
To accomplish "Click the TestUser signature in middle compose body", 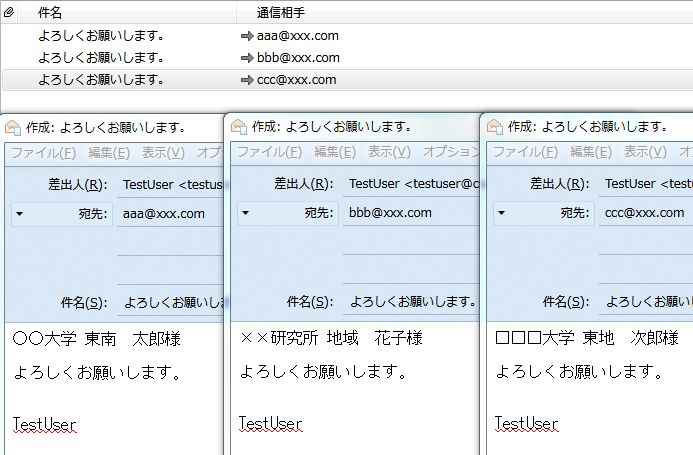I will [x=270, y=424].
